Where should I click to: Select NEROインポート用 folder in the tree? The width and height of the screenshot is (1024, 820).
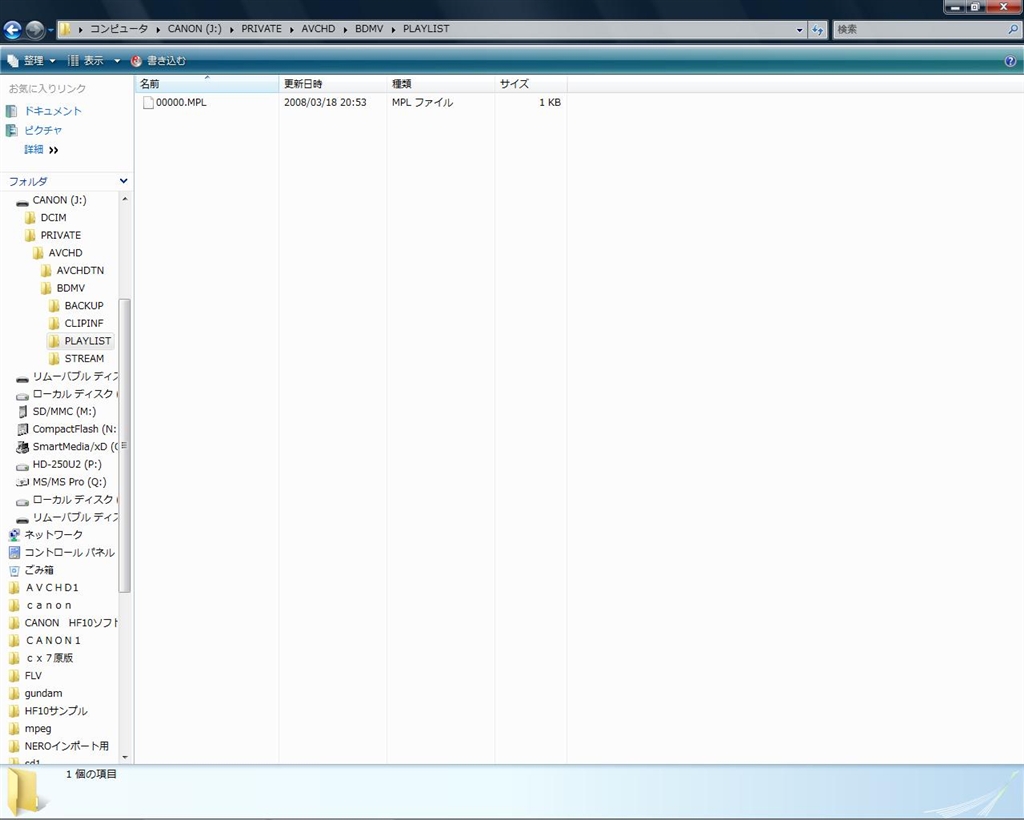tap(67, 746)
